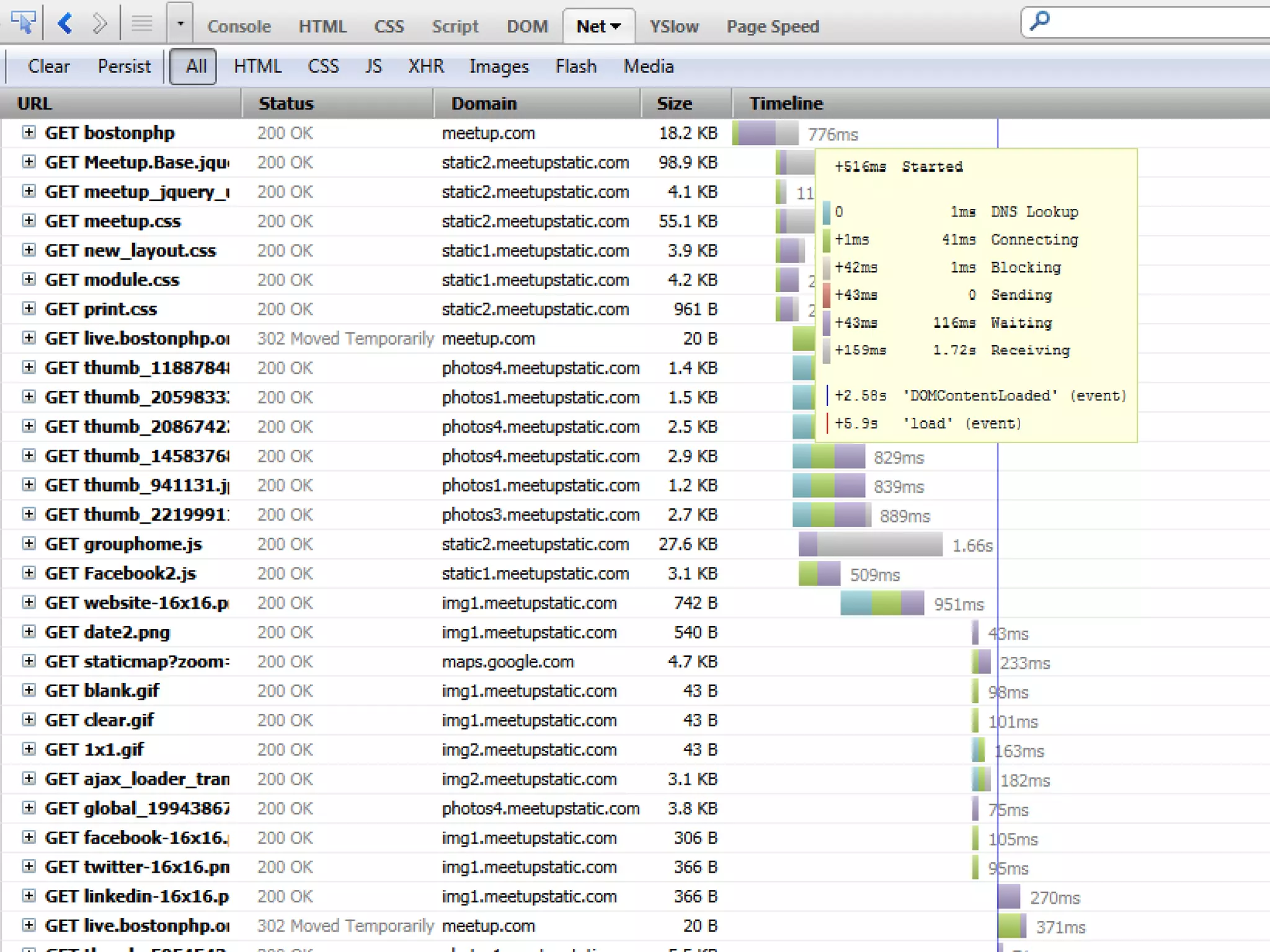Viewport: 1270px width, 952px height.
Task: Click the back navigation arrow
Action: pos(65,24)
